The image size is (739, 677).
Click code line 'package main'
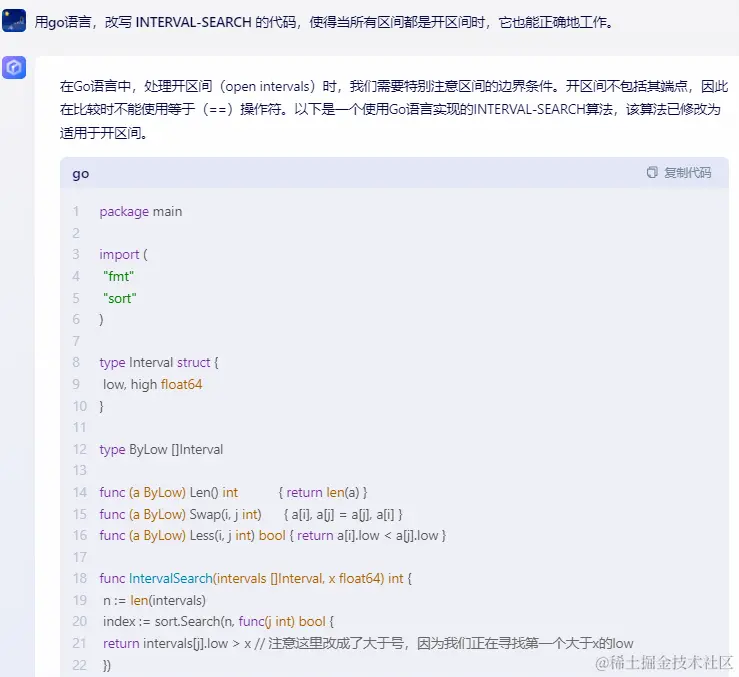coord(140,212)
